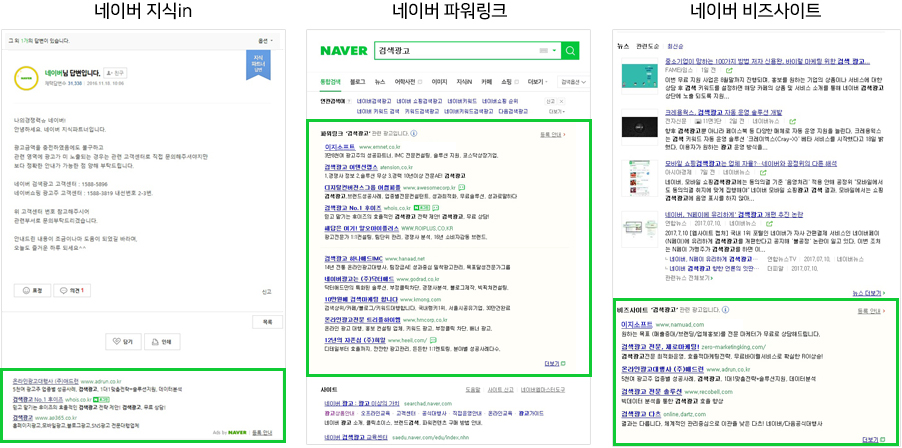Select the 관련도순 sort option
The height and width of the screenshot is (448, 902).
pos(647,45)
